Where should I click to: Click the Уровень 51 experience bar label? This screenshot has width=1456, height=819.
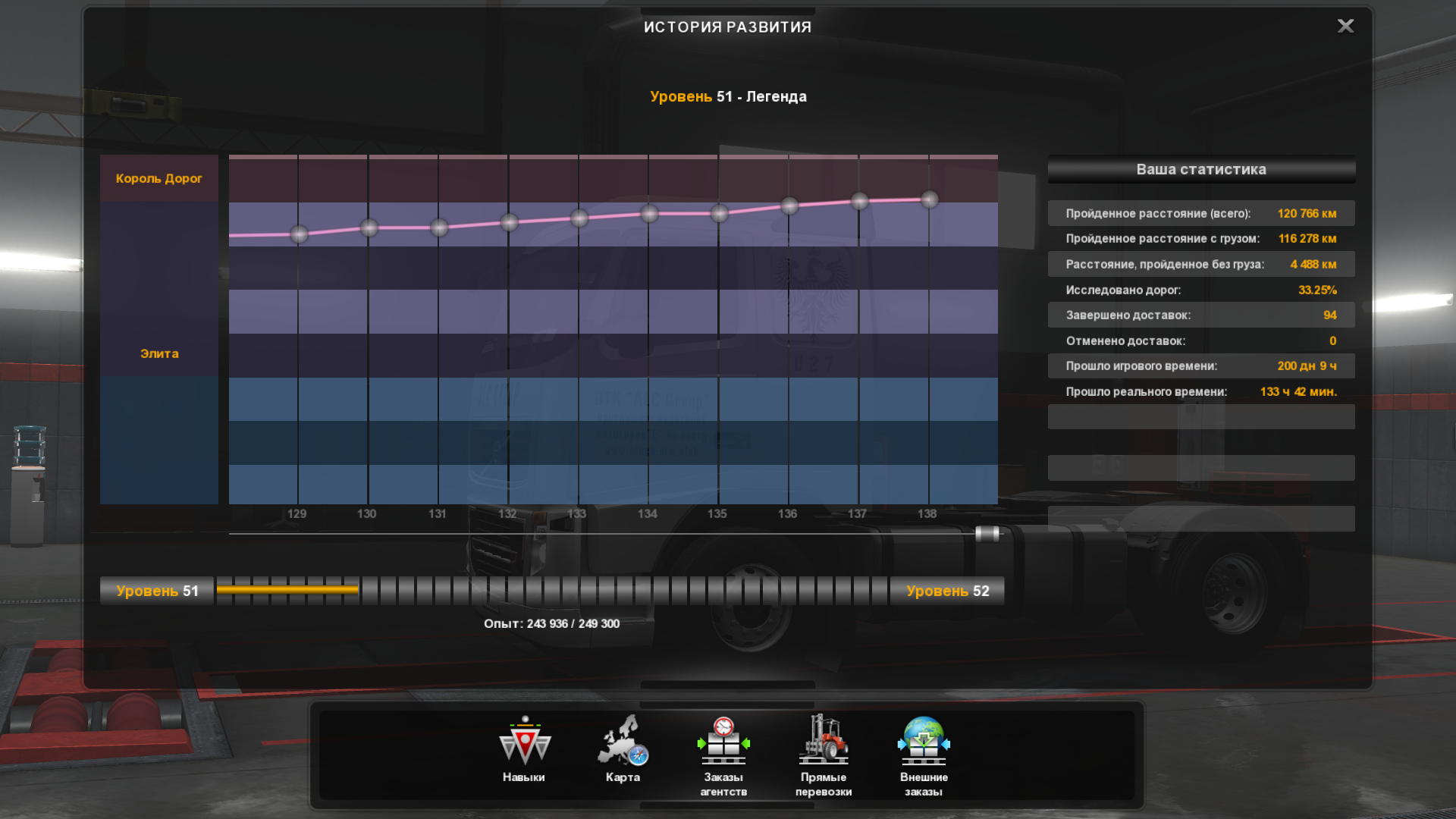157,591
